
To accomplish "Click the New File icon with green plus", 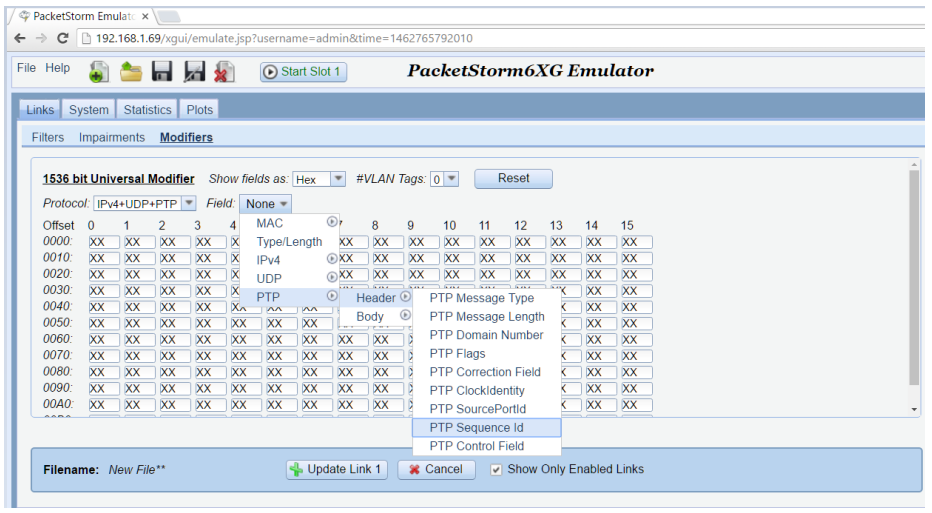I will point(99,72).
